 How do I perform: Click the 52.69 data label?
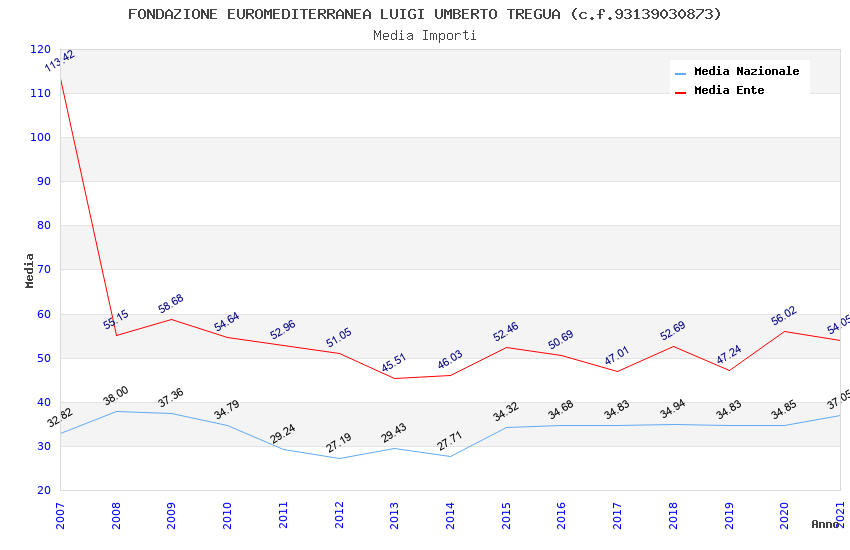(673, 331)
